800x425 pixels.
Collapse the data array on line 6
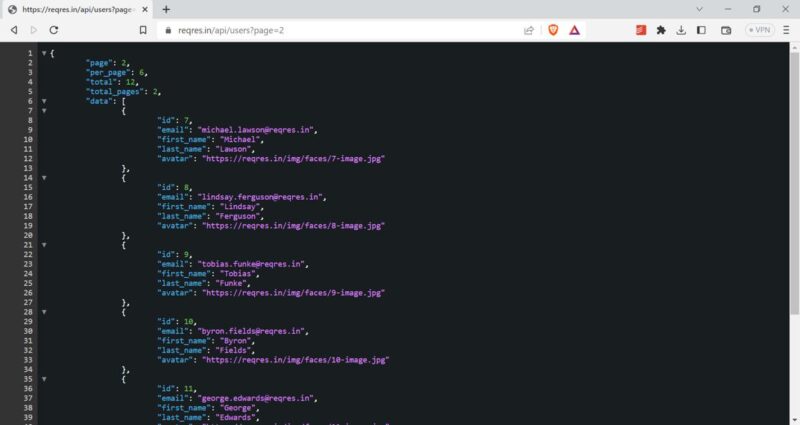44,101
